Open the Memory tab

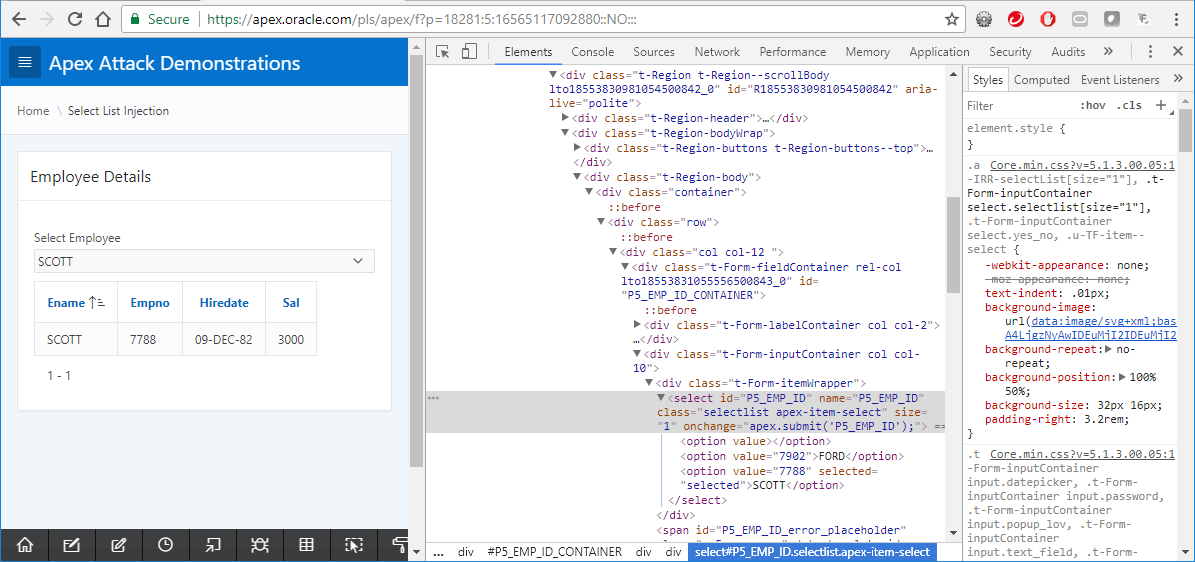point(867,52)
